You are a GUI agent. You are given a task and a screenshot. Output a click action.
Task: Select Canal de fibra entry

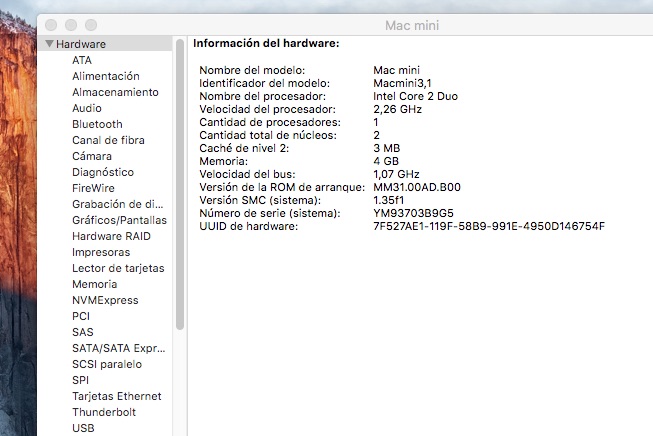[x=108, y=140]
